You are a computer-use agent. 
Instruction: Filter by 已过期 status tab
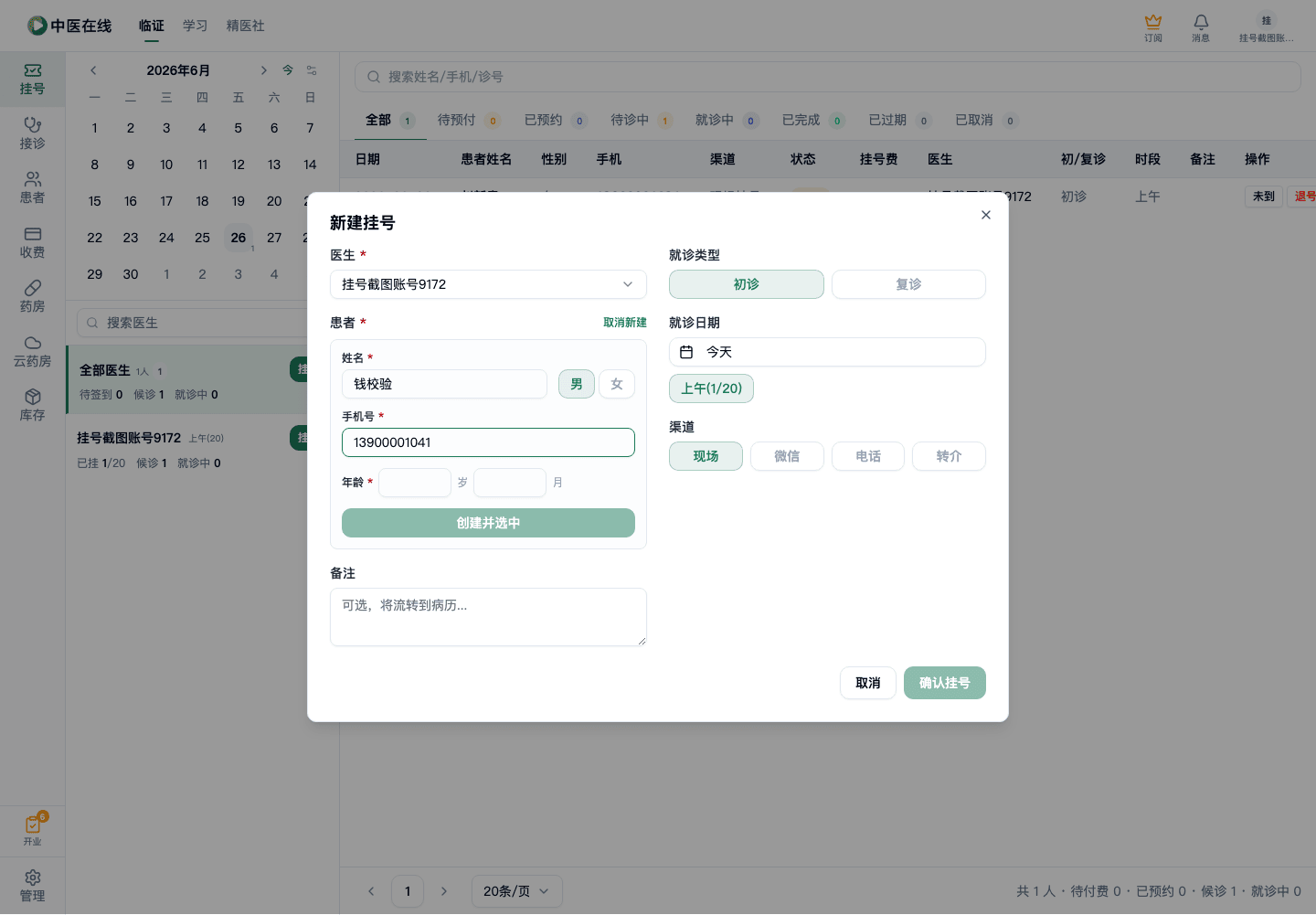tap(899, 120)
